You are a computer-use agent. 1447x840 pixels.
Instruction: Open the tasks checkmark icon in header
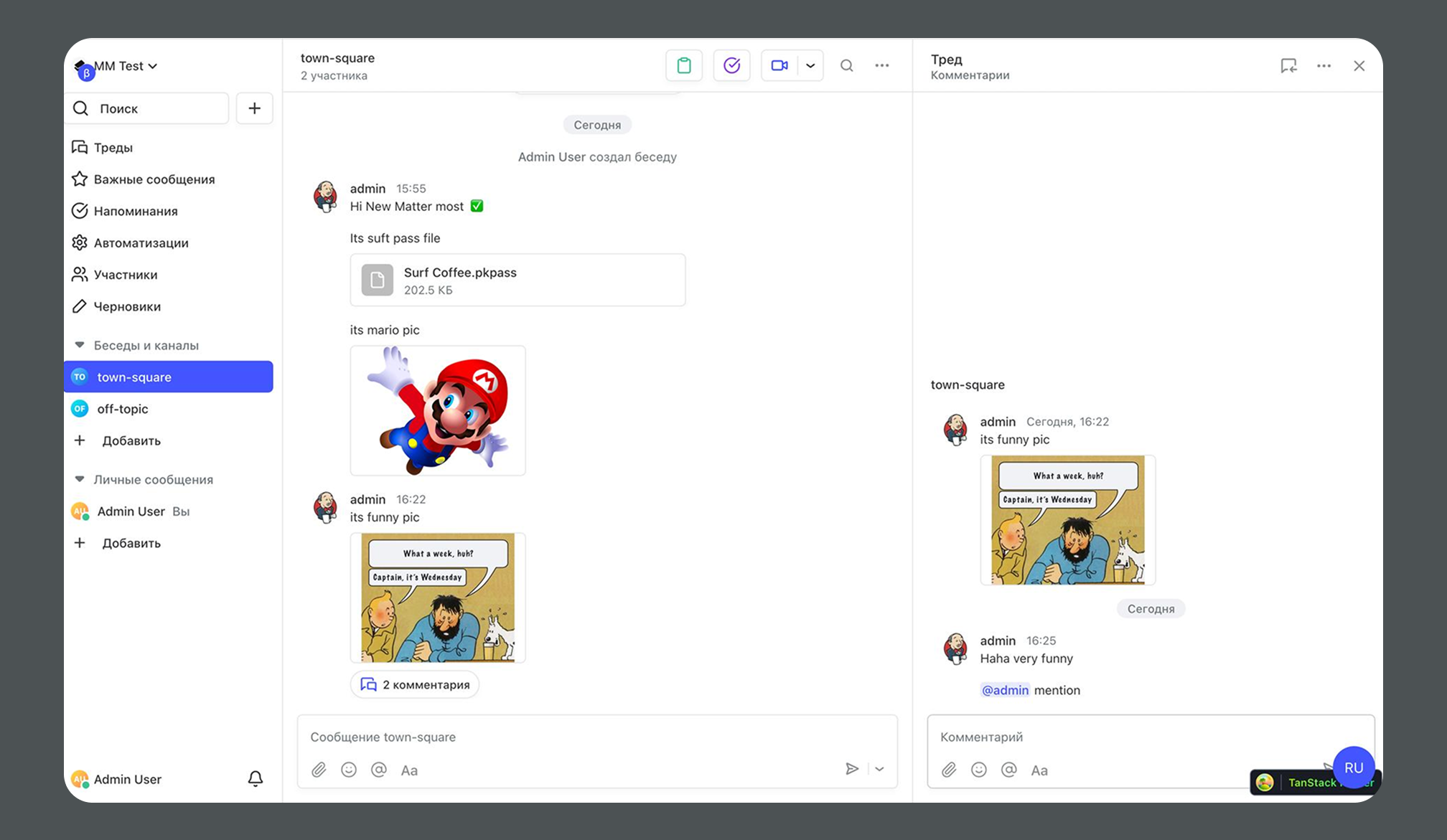coord(731,65)
